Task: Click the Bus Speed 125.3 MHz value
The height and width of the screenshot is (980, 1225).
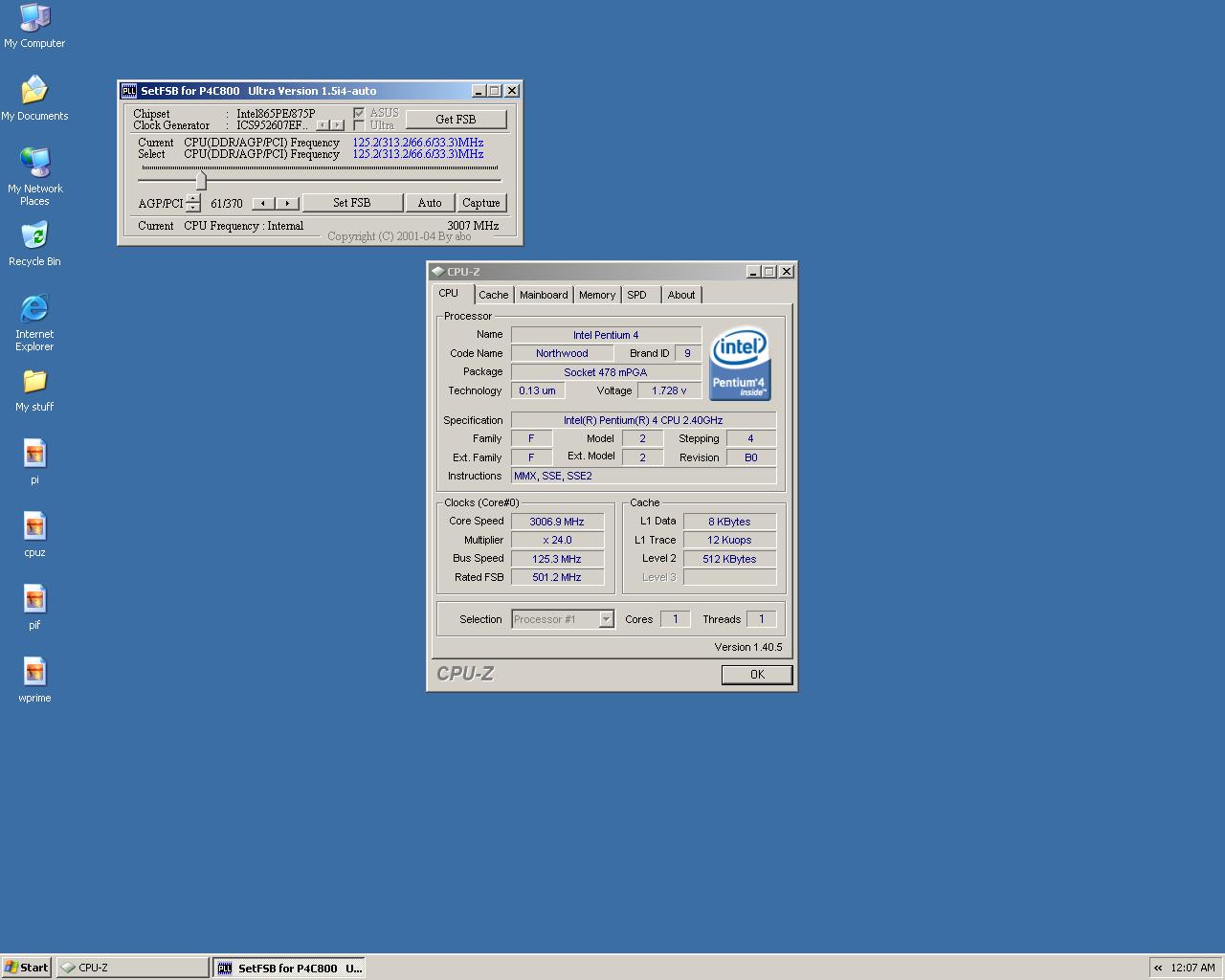Action: (557, 559)
